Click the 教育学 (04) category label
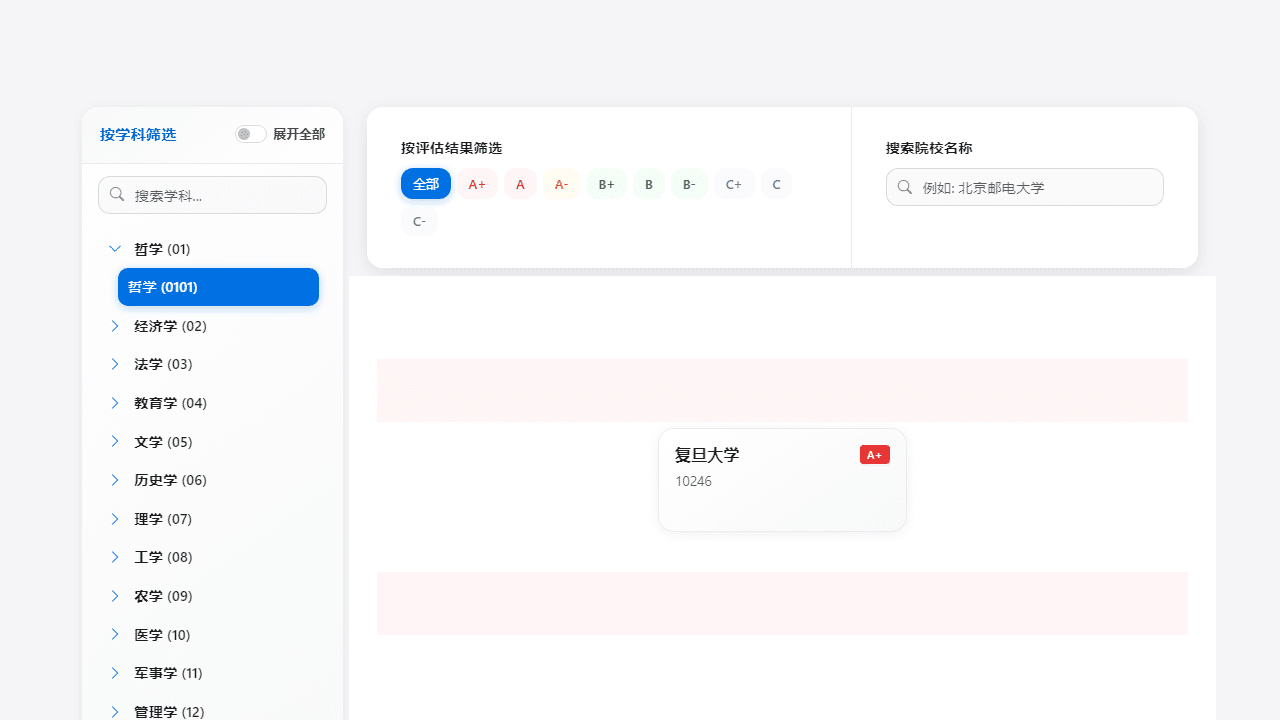Image resolution: width=1280 pixels, height=720 pixels. click(x=170, y=403)
